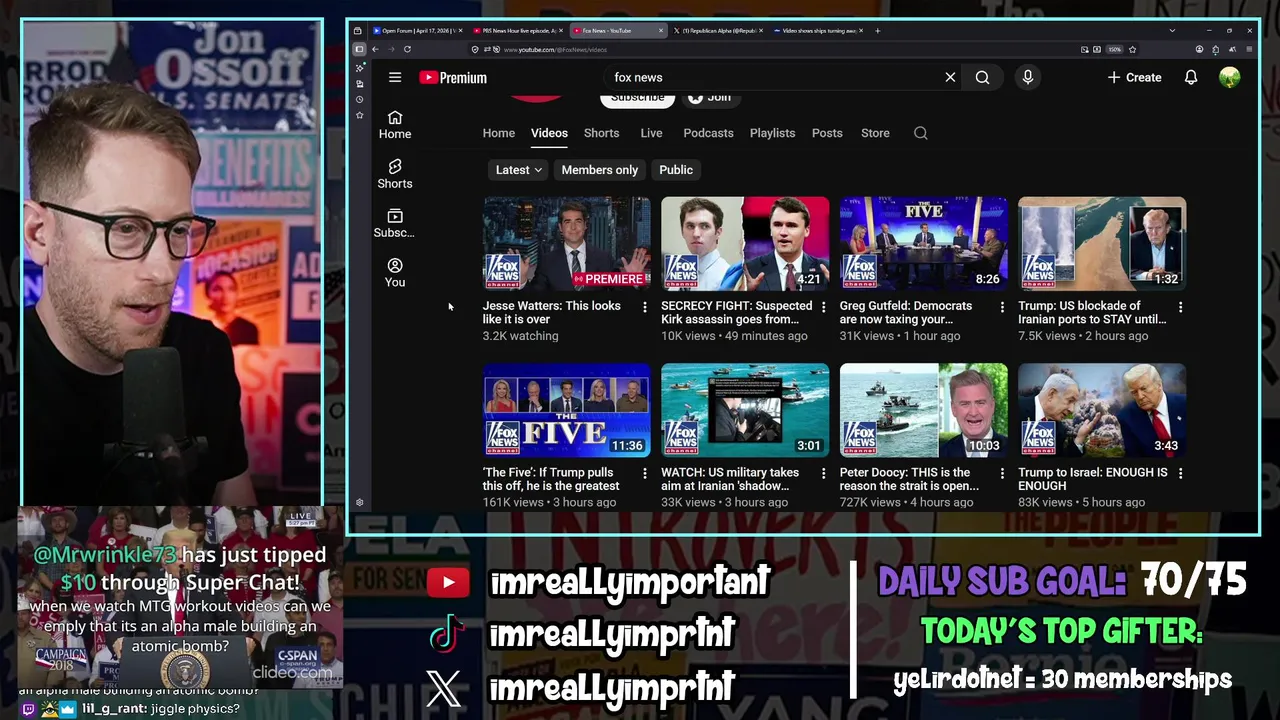This screenshot has width=1280, height=720.
Task: Open the channel Posts tab
Action: click(827, 133)
